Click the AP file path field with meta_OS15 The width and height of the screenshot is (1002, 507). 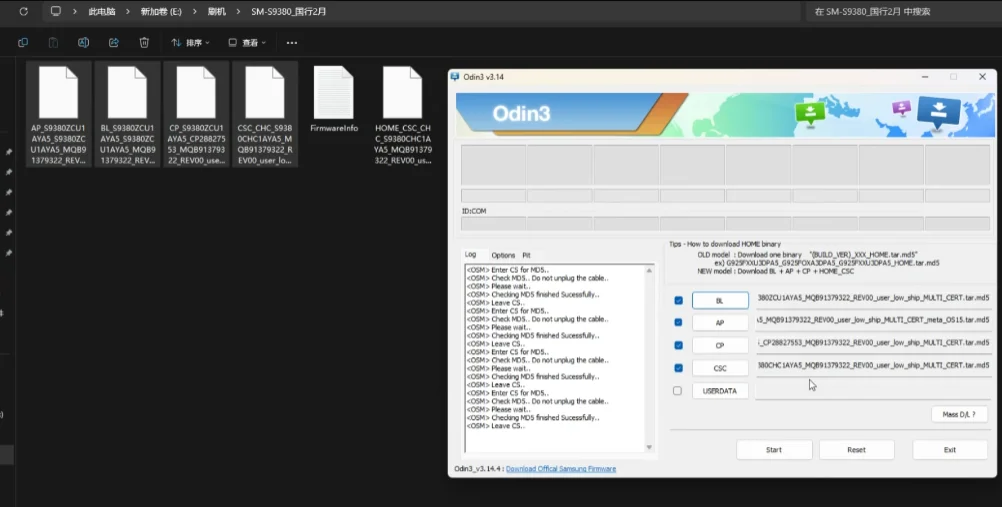874,320
